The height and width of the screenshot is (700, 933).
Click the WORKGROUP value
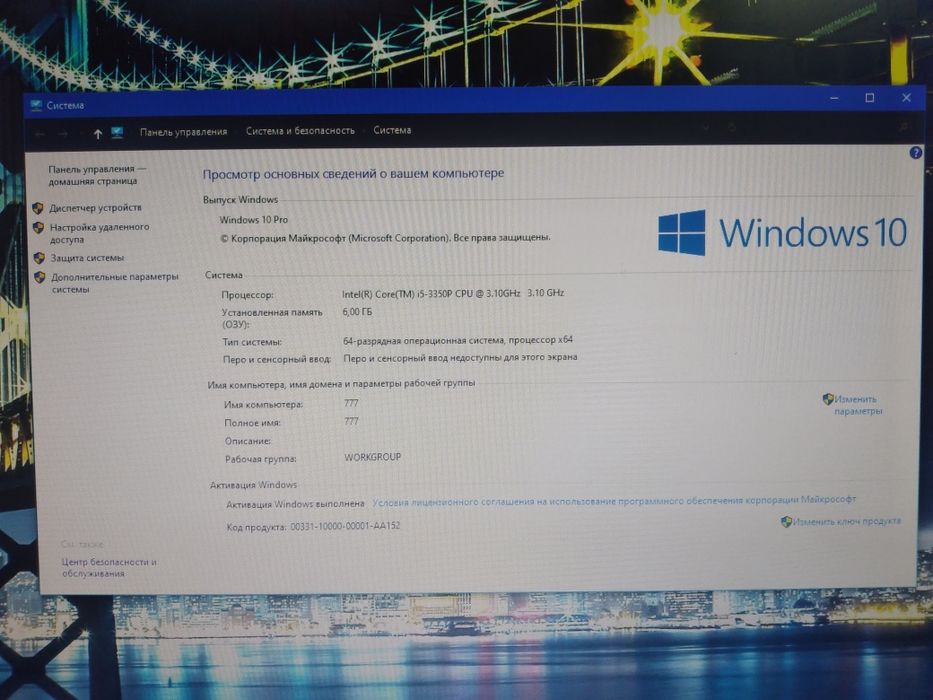(x=372, y=457)
